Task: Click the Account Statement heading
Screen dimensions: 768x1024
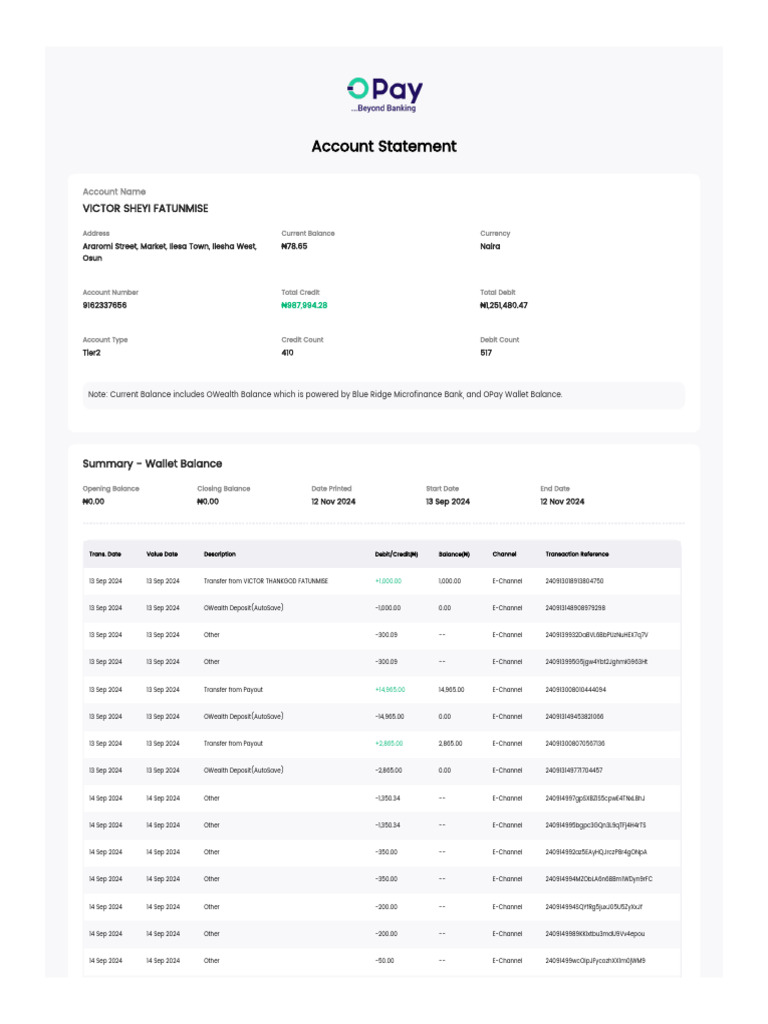Action: 384,146
